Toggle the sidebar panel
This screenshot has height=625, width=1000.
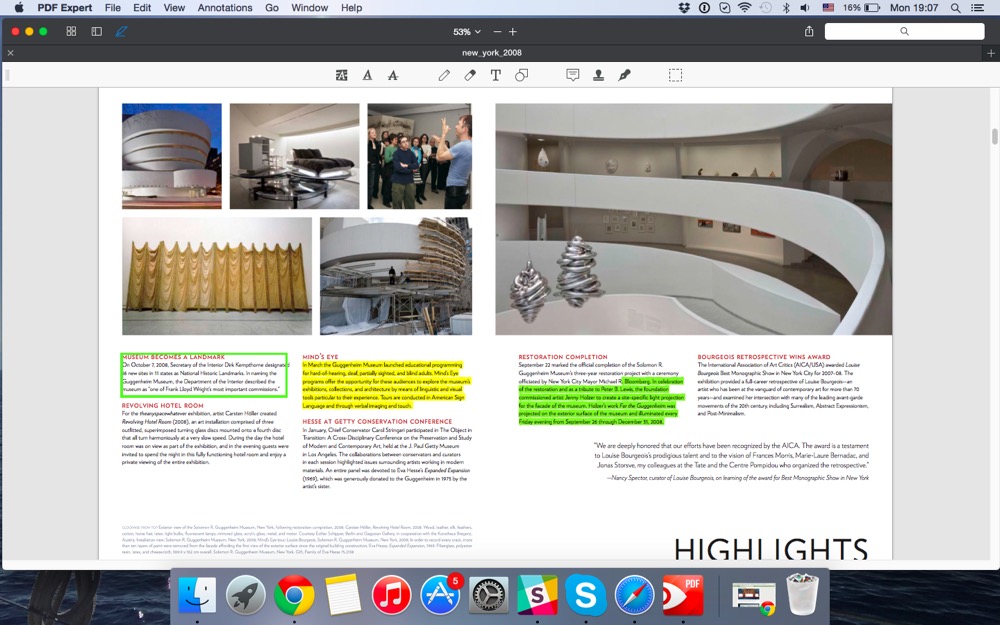click(x=97, y=31)
